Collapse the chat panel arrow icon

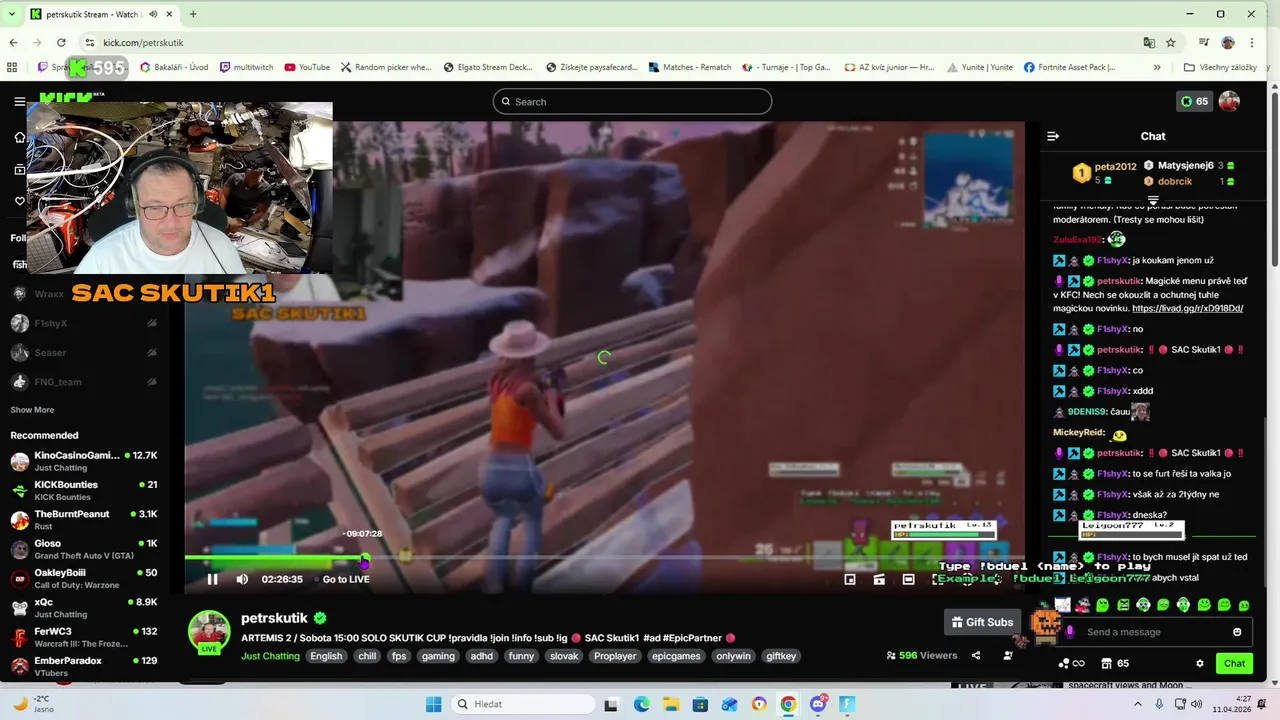click(1052, 136)
